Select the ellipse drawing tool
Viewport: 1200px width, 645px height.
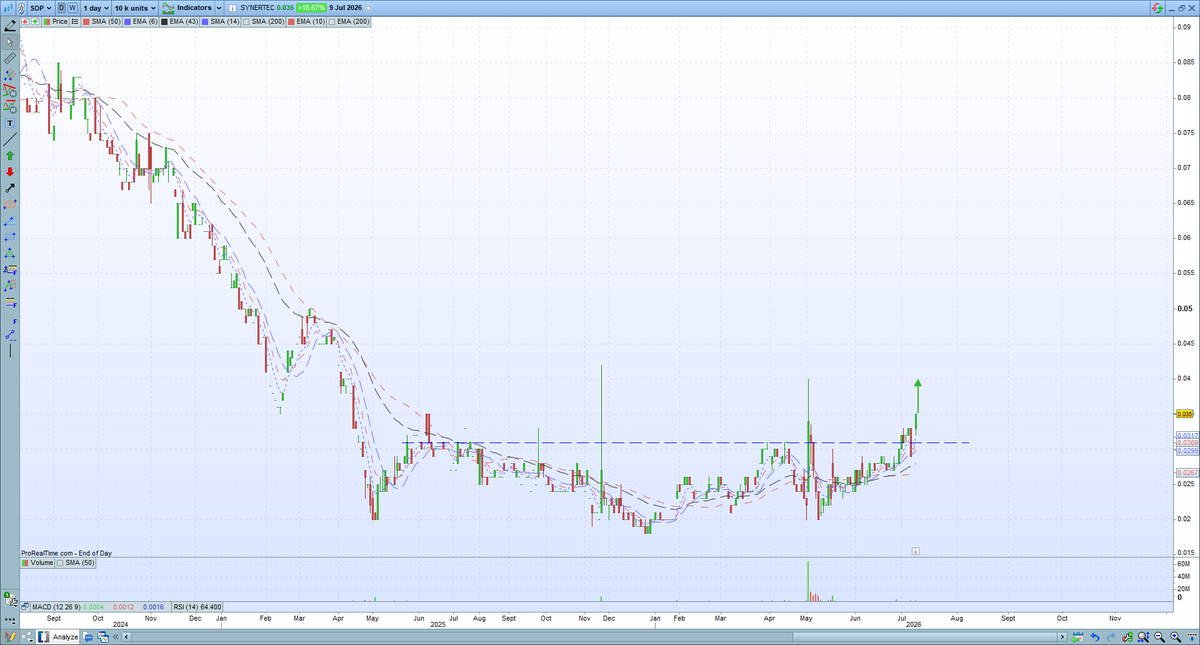click(x=10, y=203)
